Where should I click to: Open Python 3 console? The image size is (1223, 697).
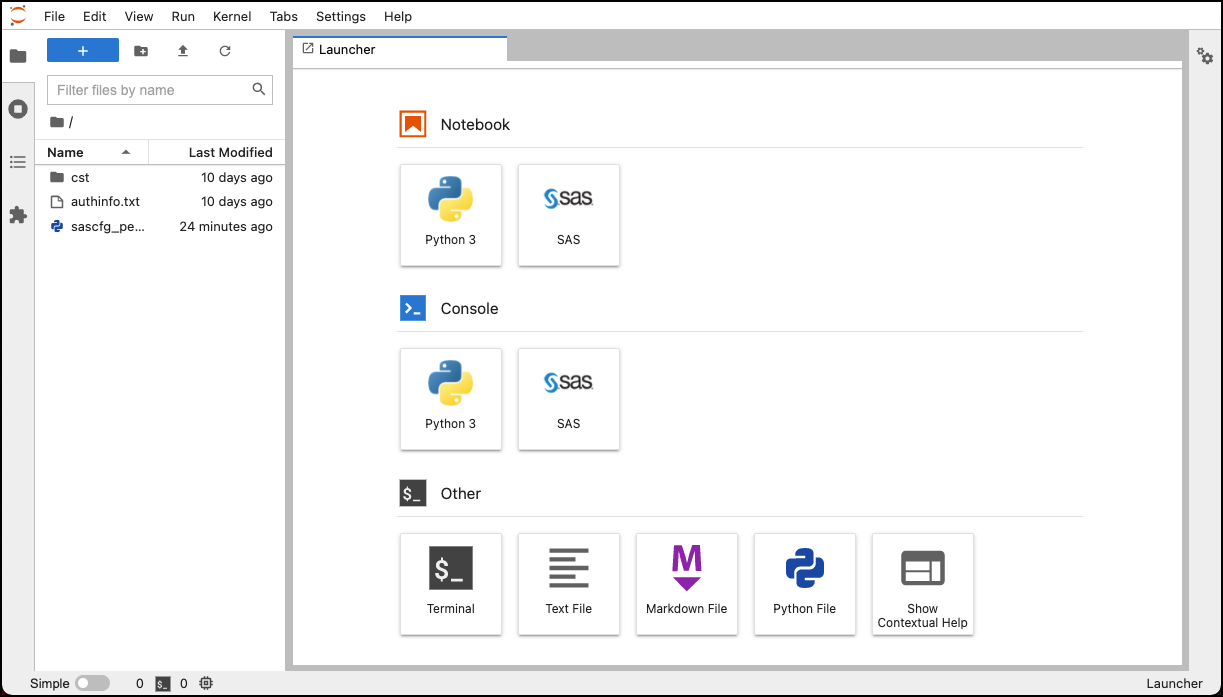[x=451, y=399]
